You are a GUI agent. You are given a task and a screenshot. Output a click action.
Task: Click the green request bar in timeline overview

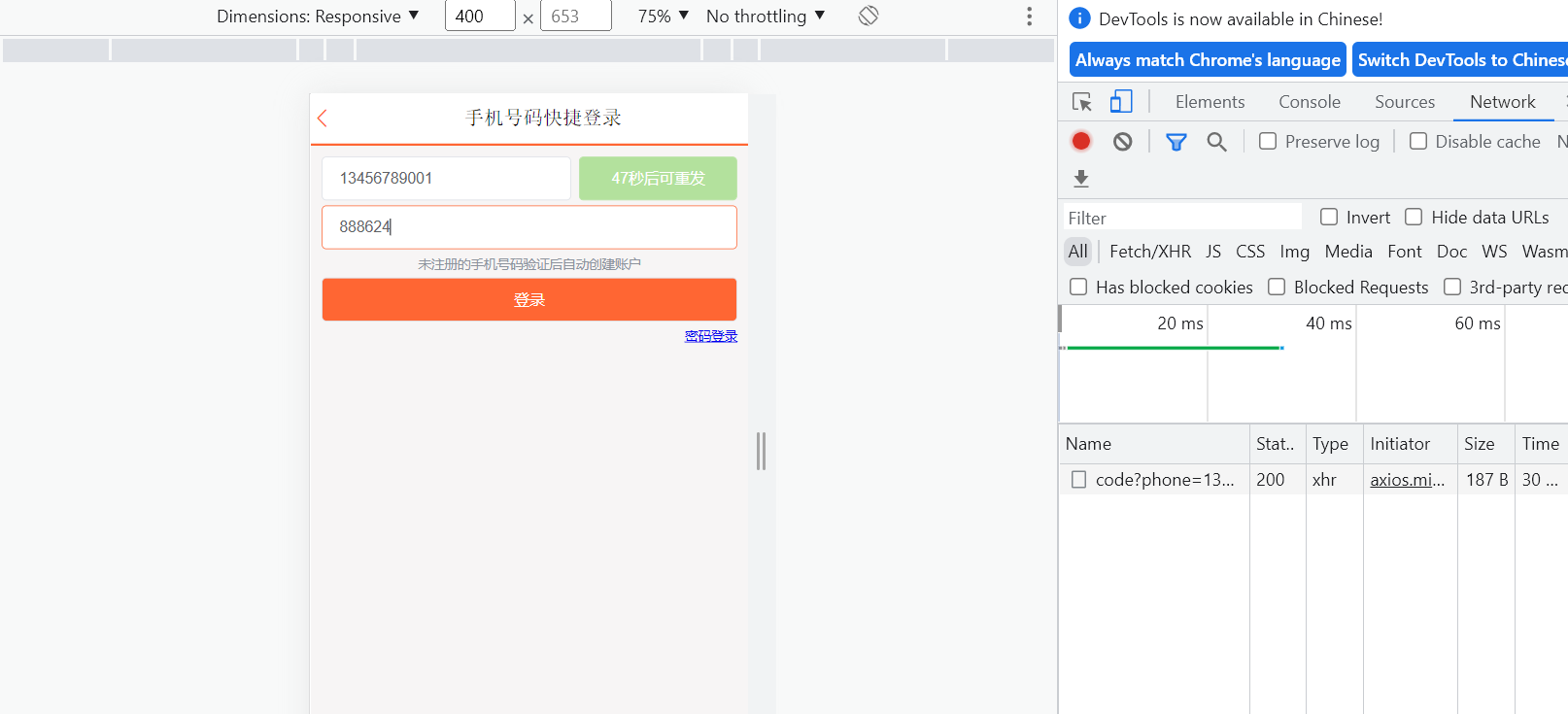pyautogui.click(x=1174, y=348)
